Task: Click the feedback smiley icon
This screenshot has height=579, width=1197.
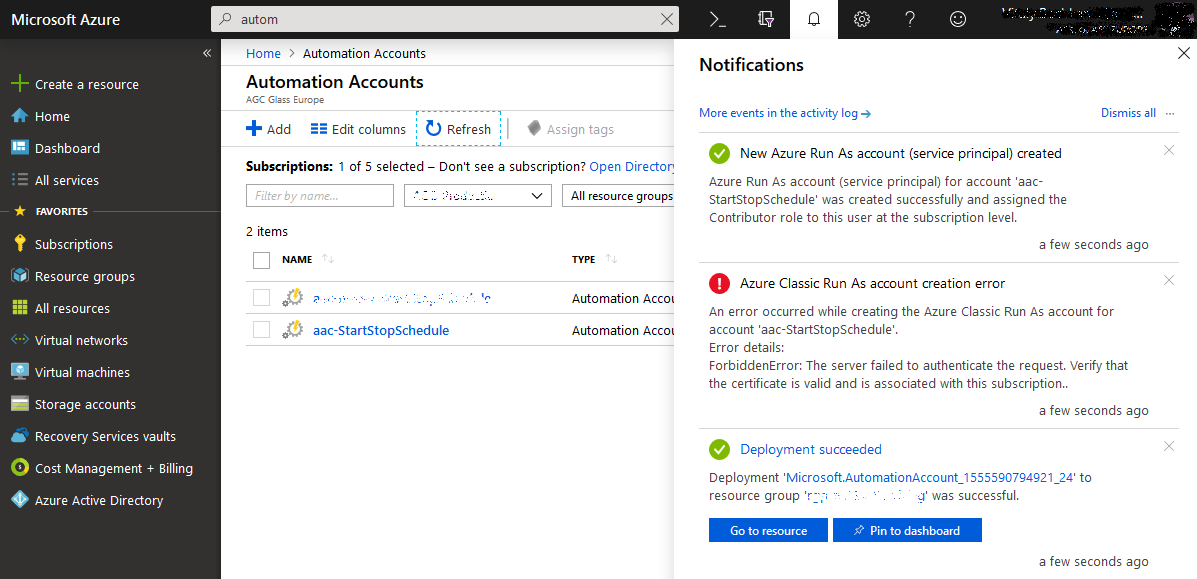Action: pos(957,20)
